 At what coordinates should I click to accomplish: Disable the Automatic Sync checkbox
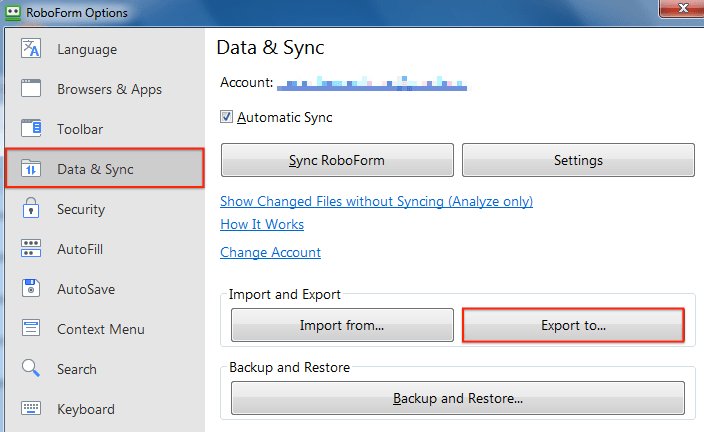click(226, 117)
